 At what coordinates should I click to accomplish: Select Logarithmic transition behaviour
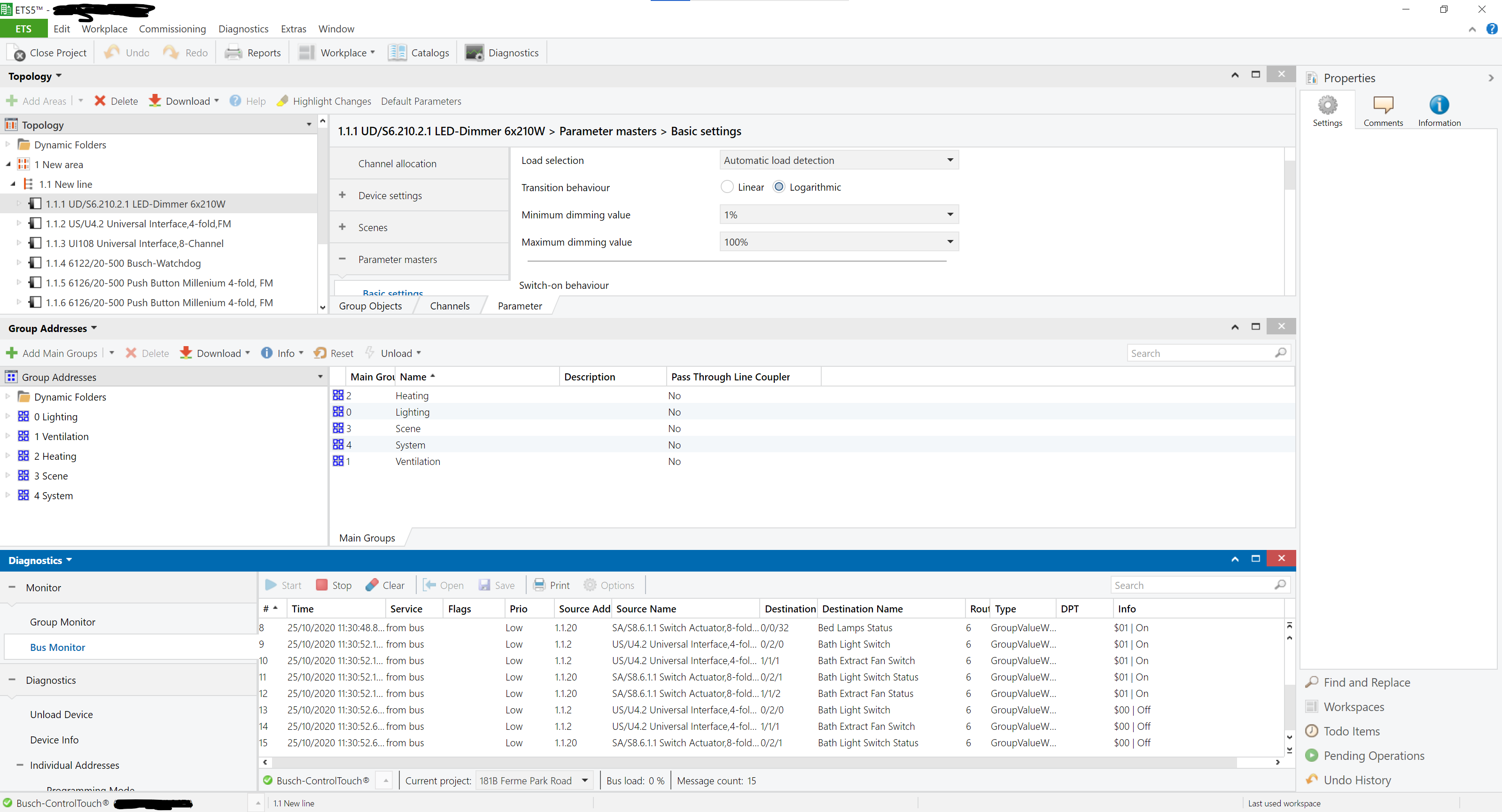[778, 187]
